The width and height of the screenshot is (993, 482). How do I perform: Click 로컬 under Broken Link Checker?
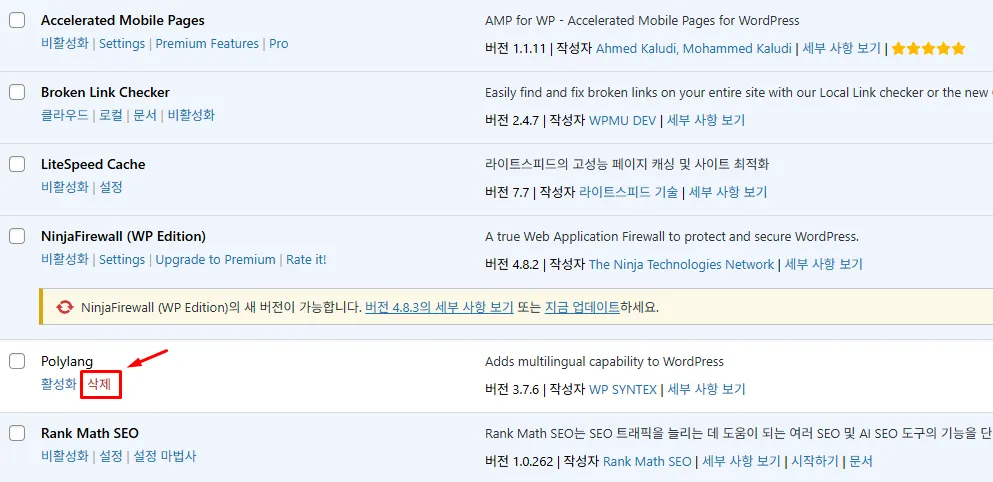tap(111, 116)
